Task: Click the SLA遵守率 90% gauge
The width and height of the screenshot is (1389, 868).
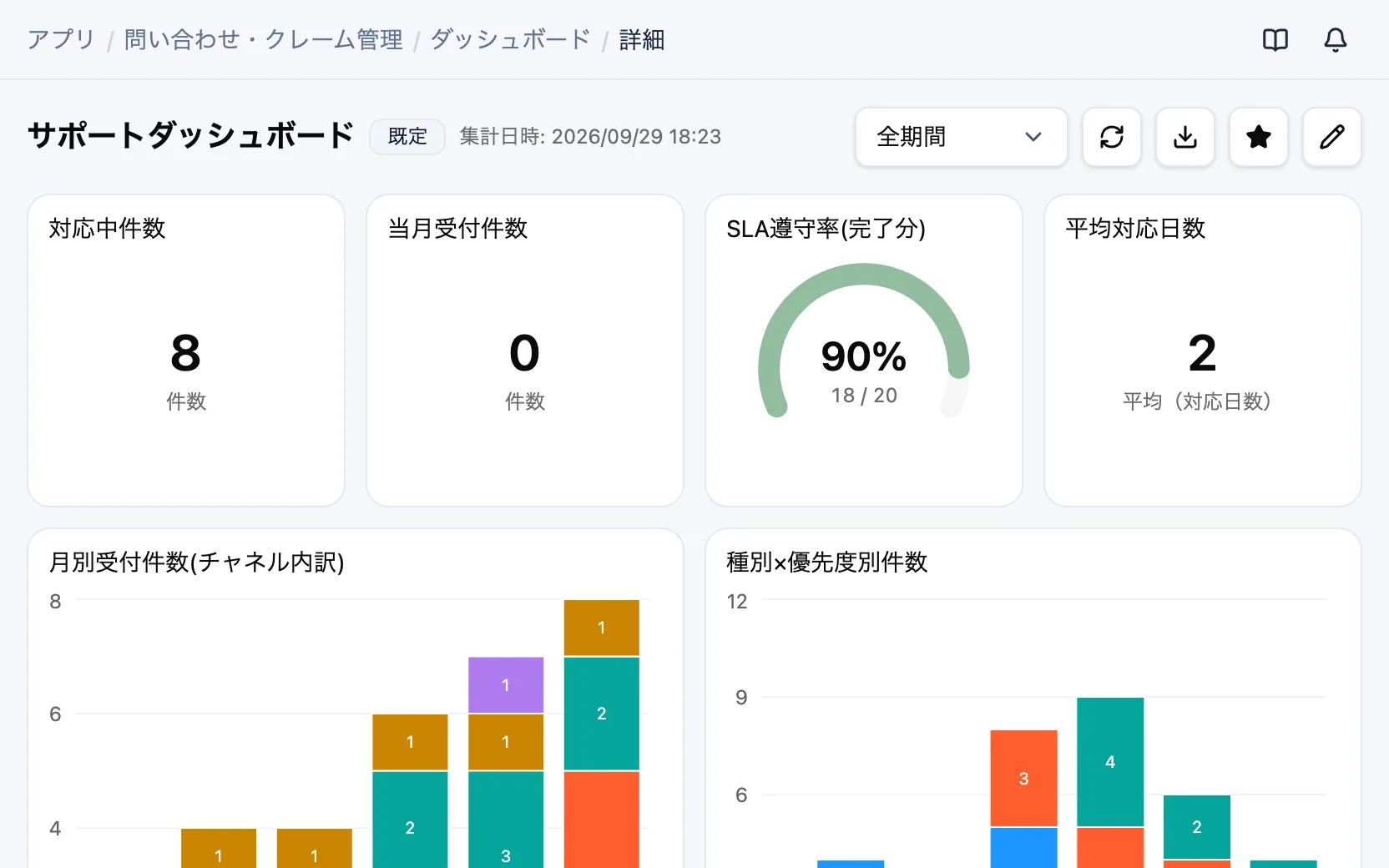Action: click(x=864, y=341)
